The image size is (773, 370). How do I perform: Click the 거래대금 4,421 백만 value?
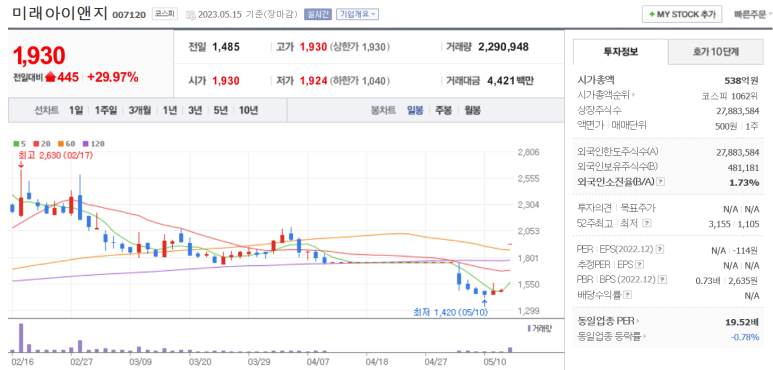(x=510, y=81)
